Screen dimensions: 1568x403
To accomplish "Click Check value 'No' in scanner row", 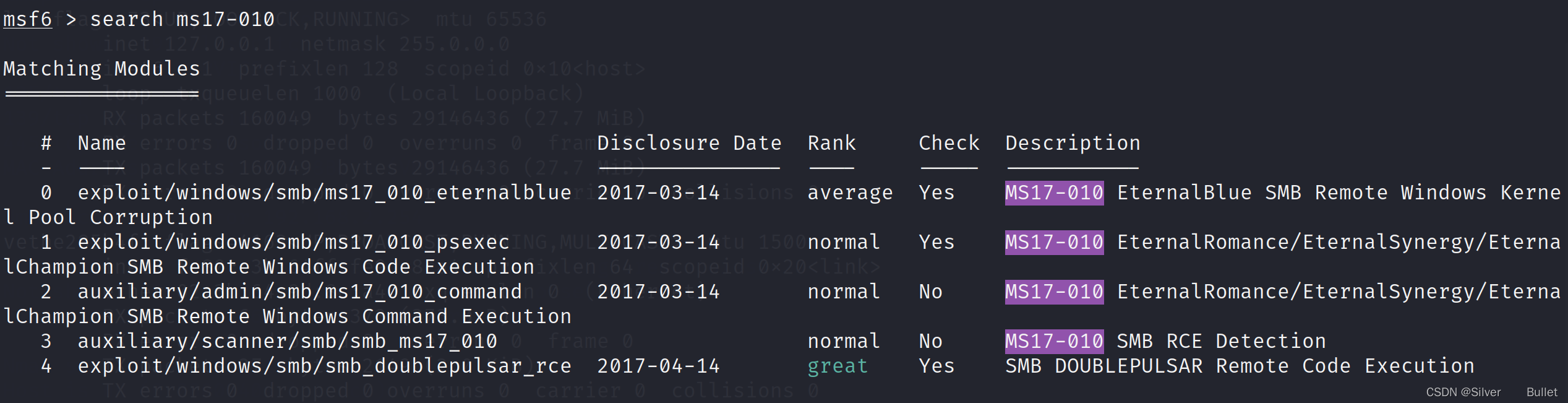I will pyautogui.click(x=930, y=341).
